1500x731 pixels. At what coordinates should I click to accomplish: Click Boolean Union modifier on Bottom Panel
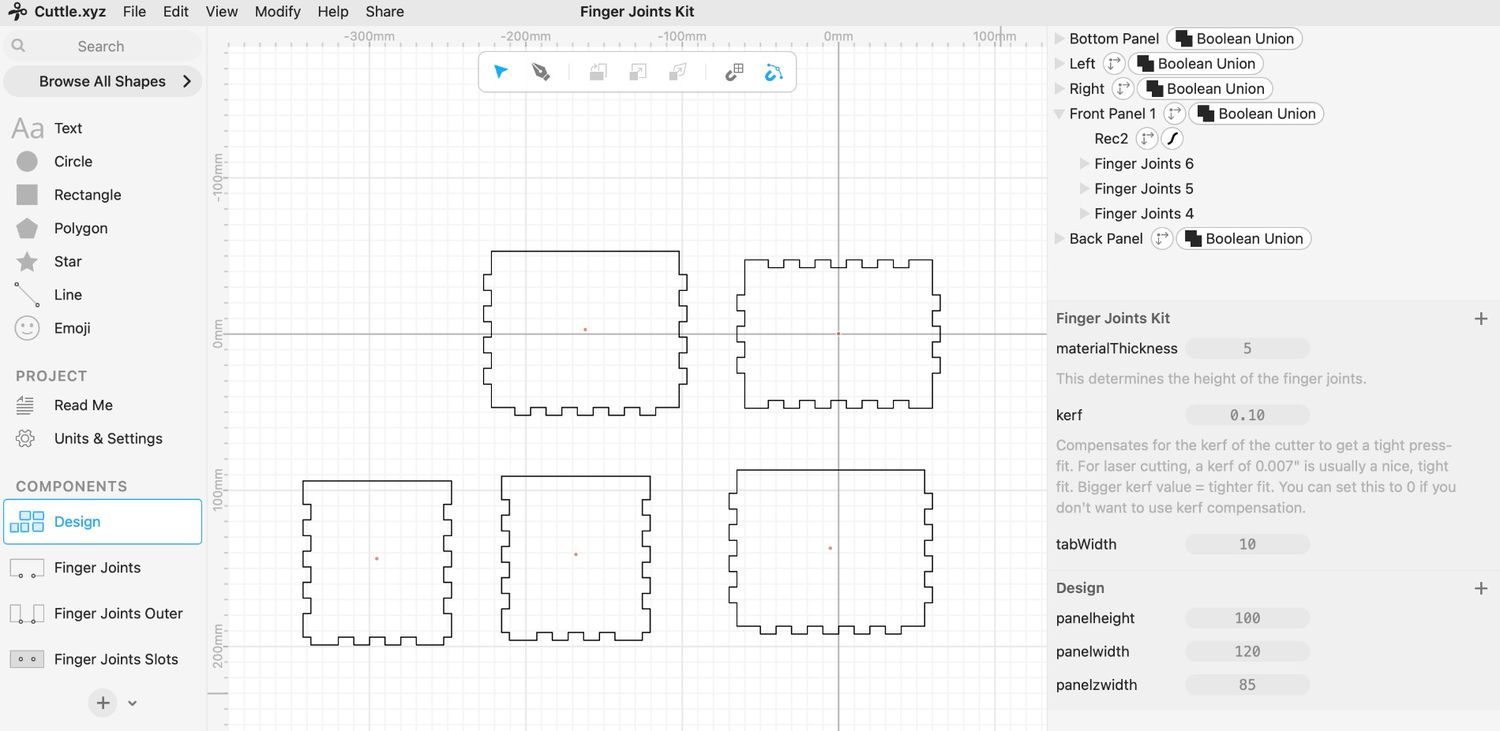pyautogui.click(x=1235, y=38)
